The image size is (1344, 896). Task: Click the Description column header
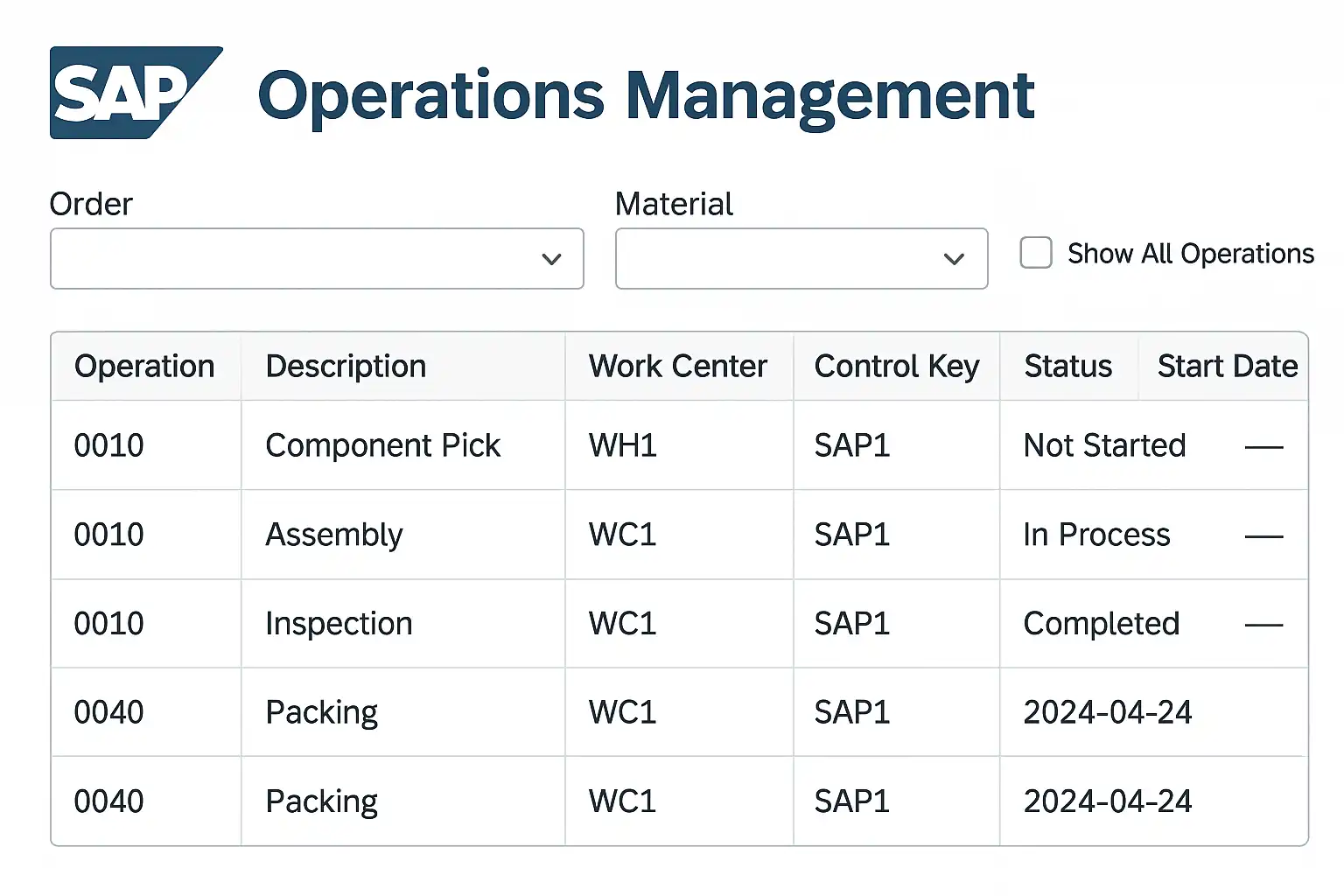[x=346, y=367]
